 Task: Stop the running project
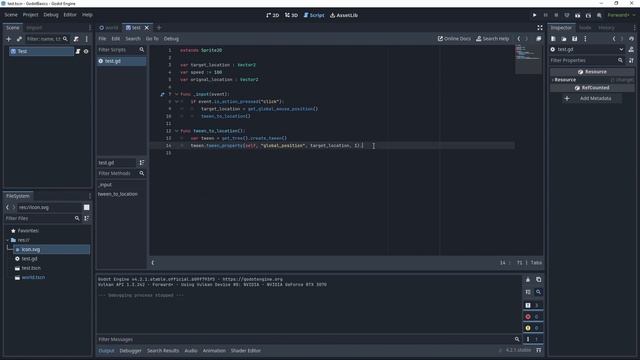(556, 15)
